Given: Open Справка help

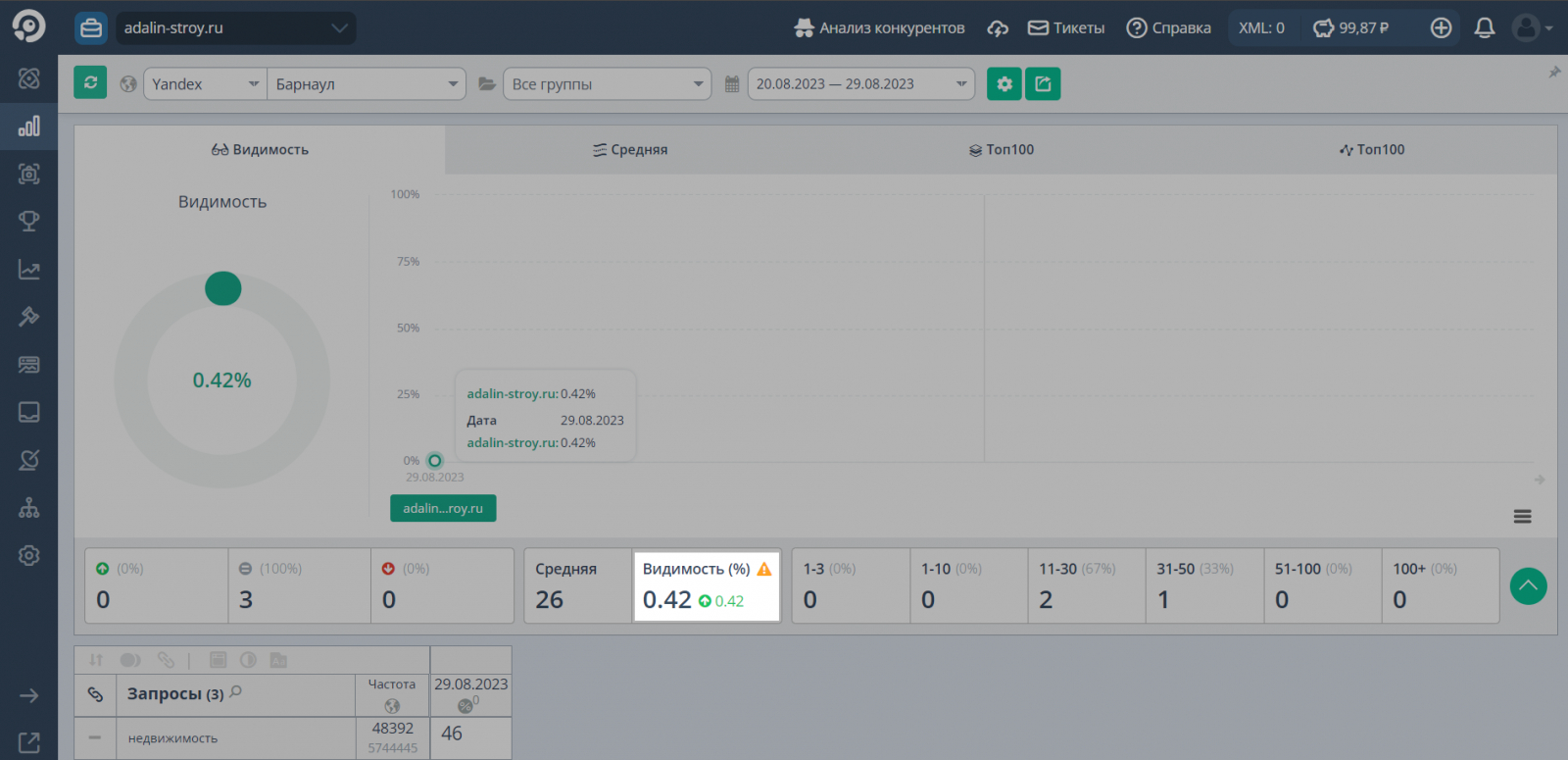Looking at the screenshot, I should tap(1168, 27).
